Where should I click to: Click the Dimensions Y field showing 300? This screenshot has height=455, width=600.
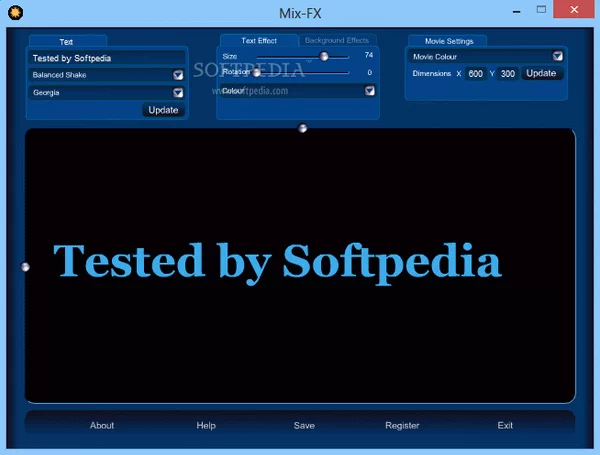pyautogui.click(x=507, y=73)
